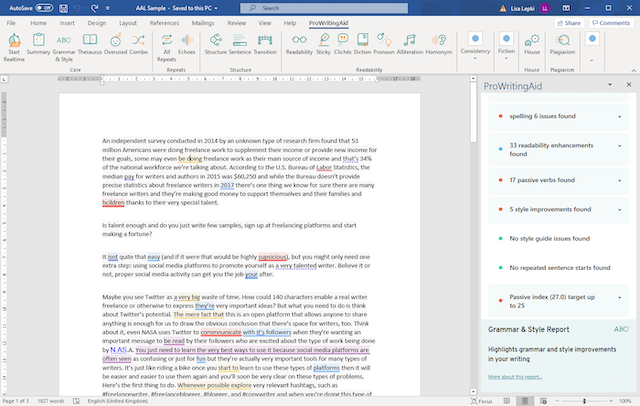The width and height of the screenshot is (640, 406).
Task: Switch to the Home tab
Action: coord(38,23)
